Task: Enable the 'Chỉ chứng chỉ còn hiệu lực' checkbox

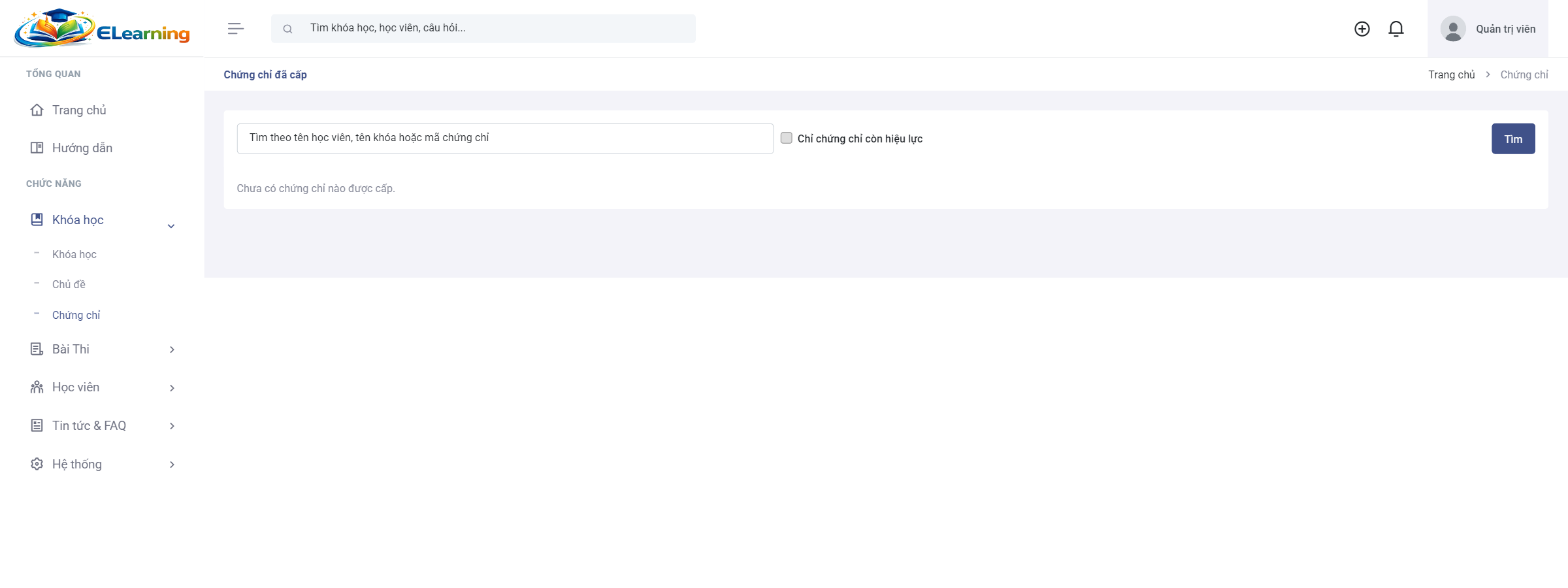Action: [x=787, y=138]
